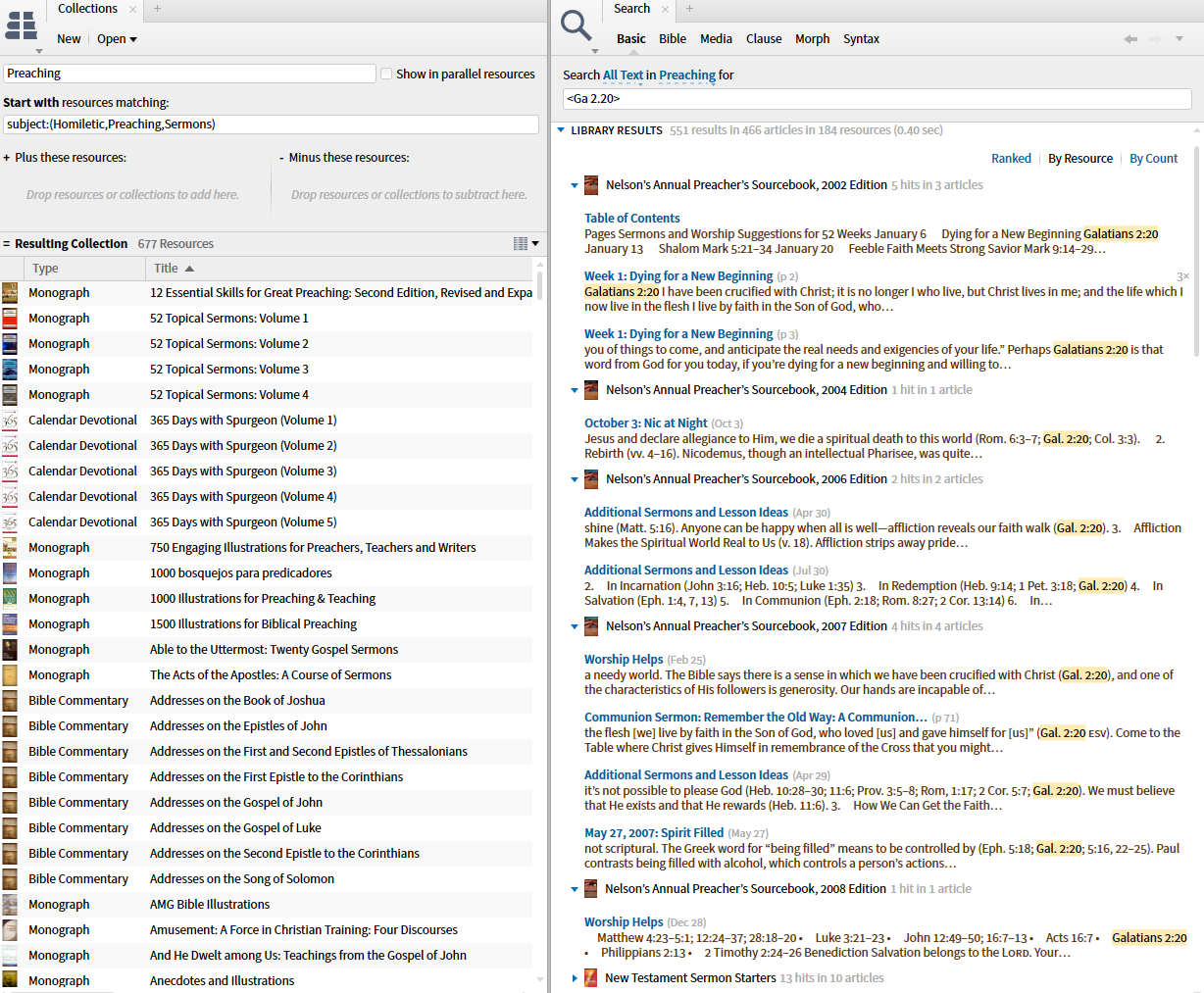This screenshot has height=993, width=1204.
Task: Sort collection by Type column header
Action: point(84,269)
